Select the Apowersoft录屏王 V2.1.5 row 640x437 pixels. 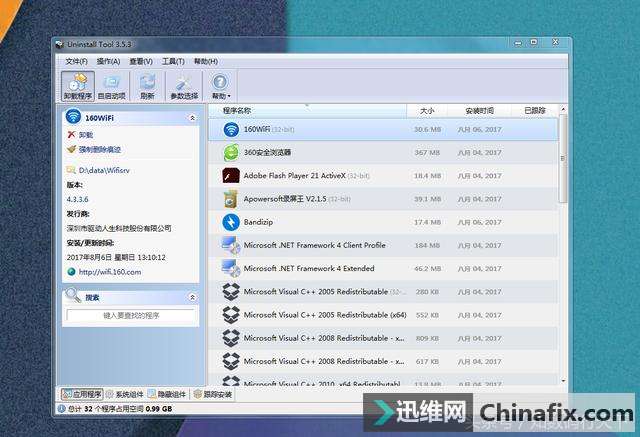coord(383,199)
